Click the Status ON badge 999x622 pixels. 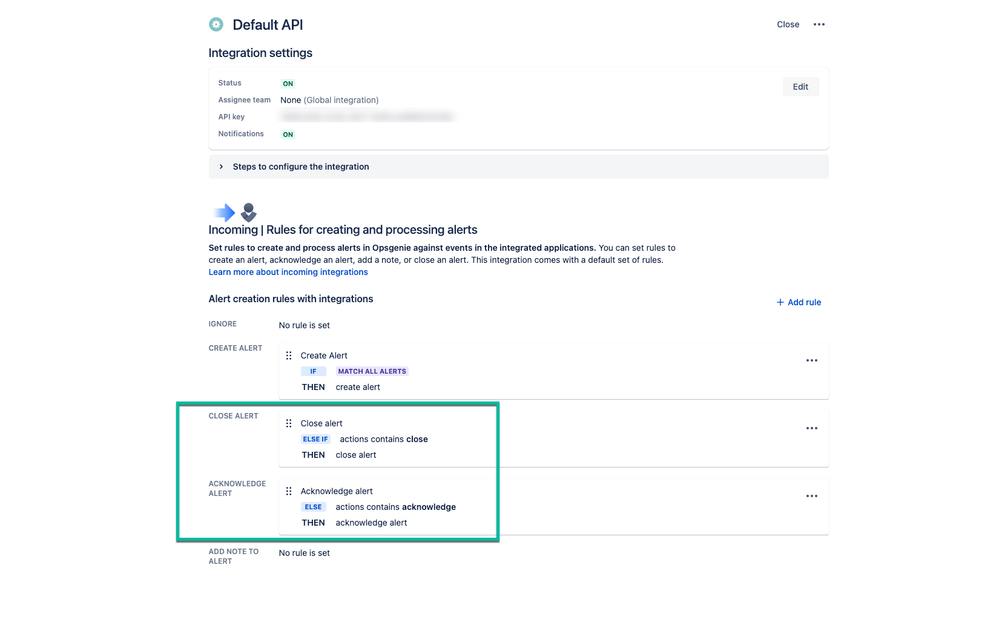pyautogui.click(x=288, y=83)
